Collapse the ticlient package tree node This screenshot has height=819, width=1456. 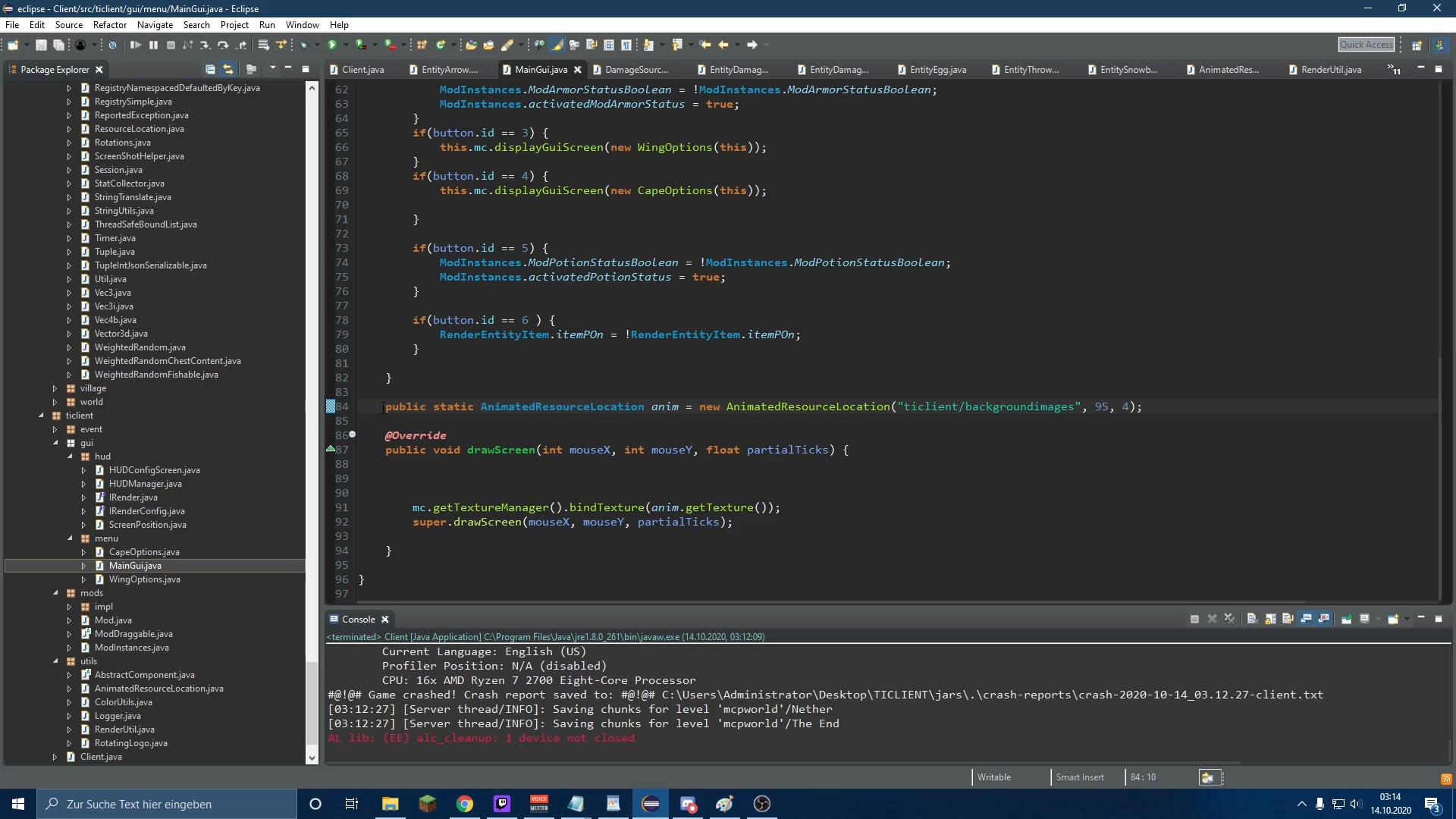tap(41, 416)
